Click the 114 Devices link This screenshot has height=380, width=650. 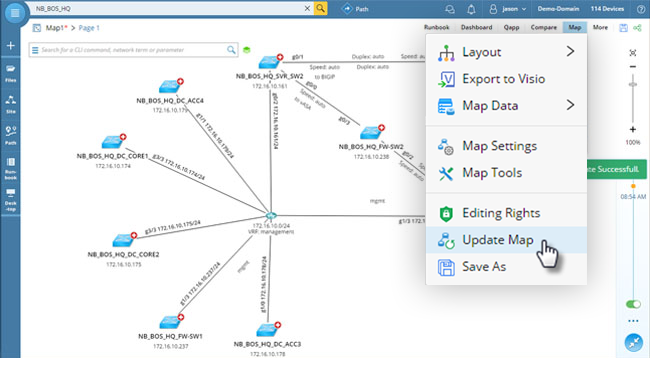pyautogui.click(x=607, y=9)
